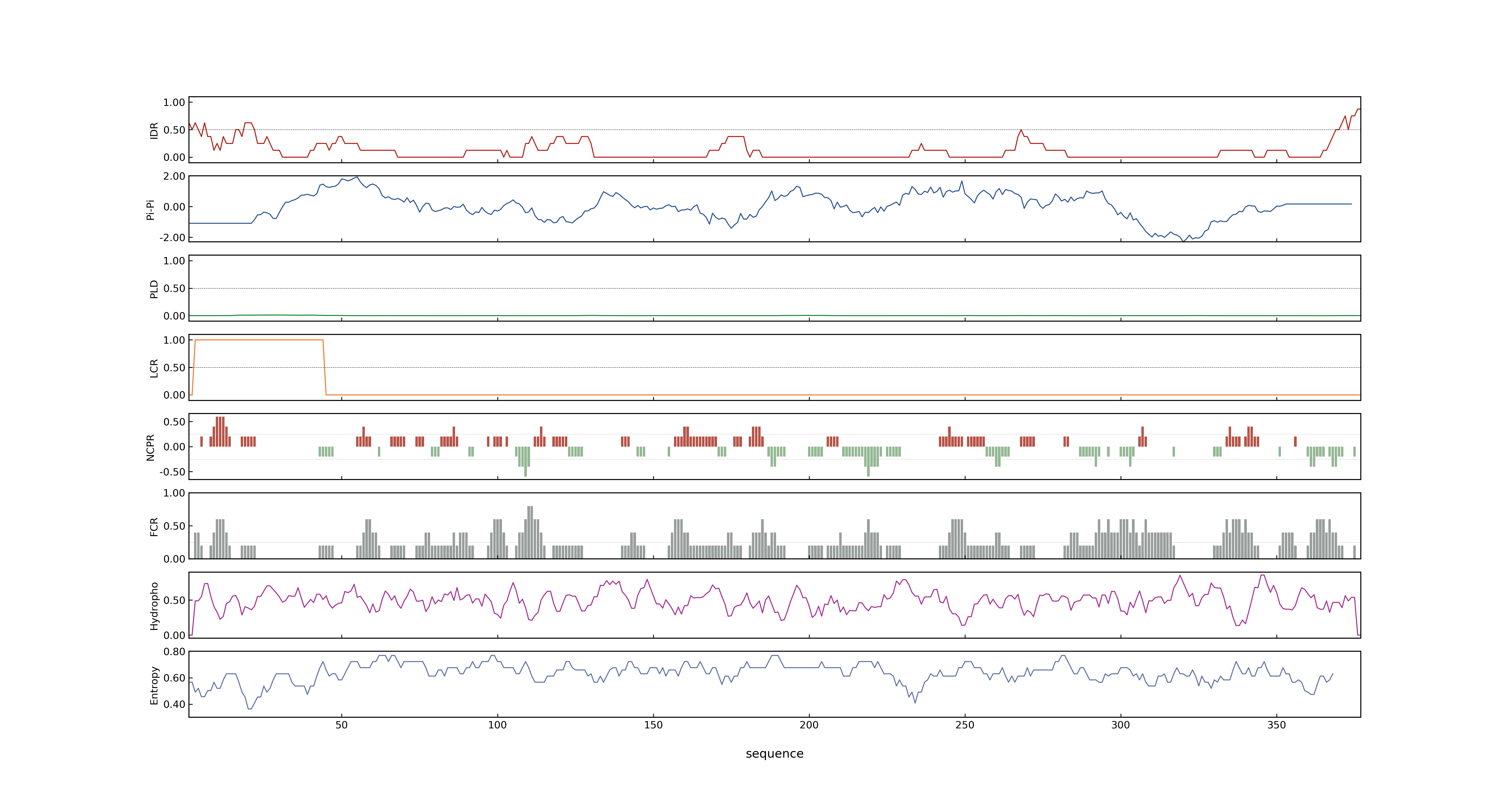Click the 0.80 tick of the Entropy plot
The height and width of the screenshot is (806, 1512).
(x=174, y=652)
